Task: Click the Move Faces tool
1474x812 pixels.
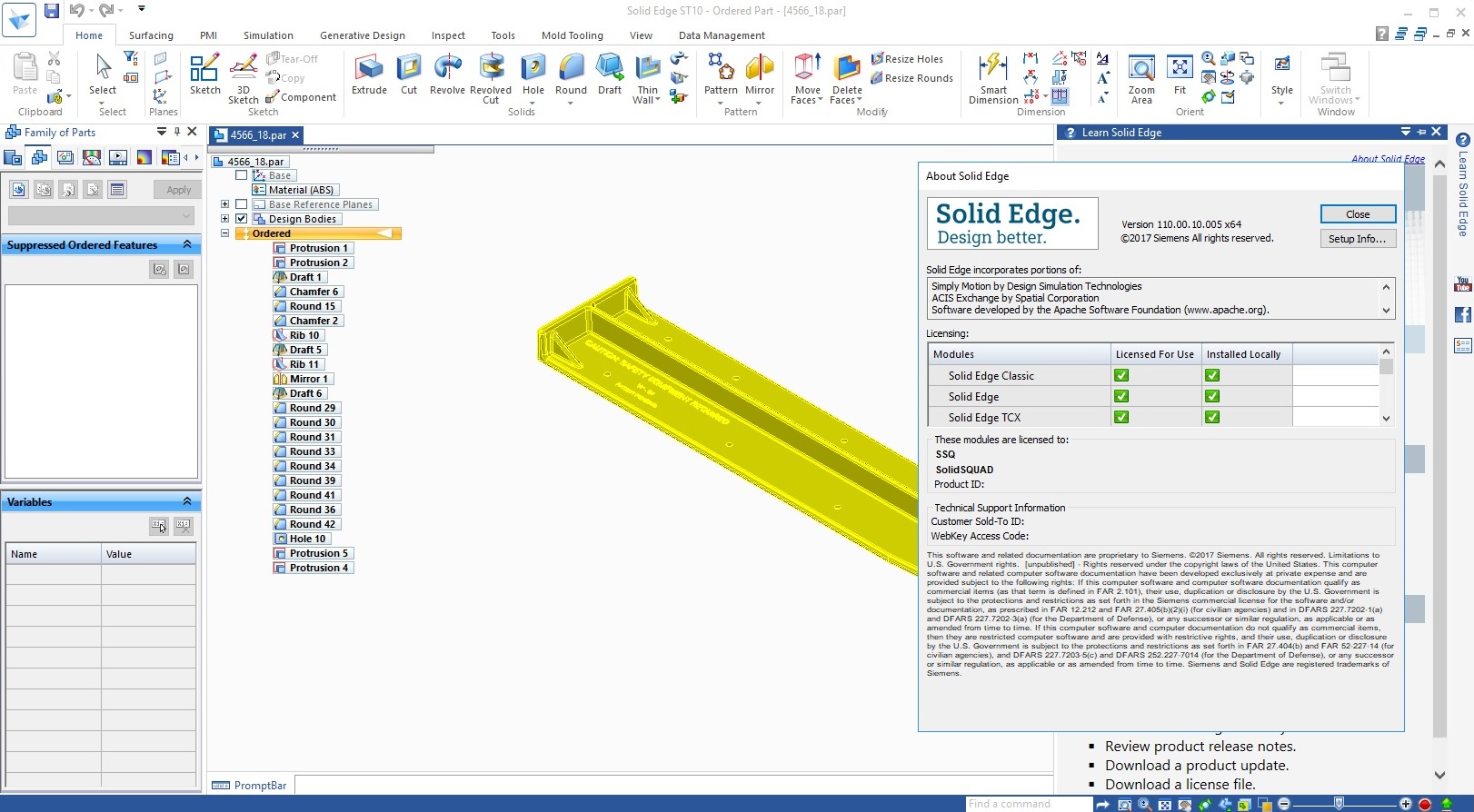Action: [807, 79]
